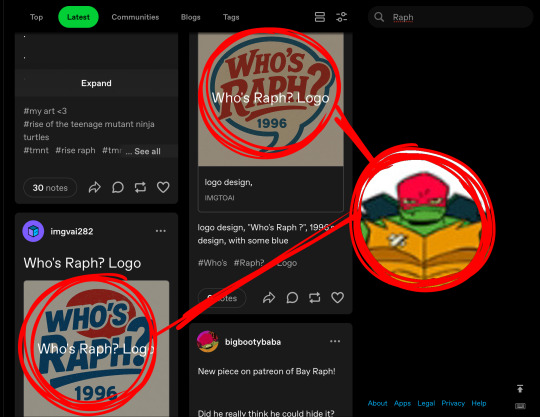Open the #my art <3 tag
Viewport: 540px width, 417px height.
[x=45, y=111]
